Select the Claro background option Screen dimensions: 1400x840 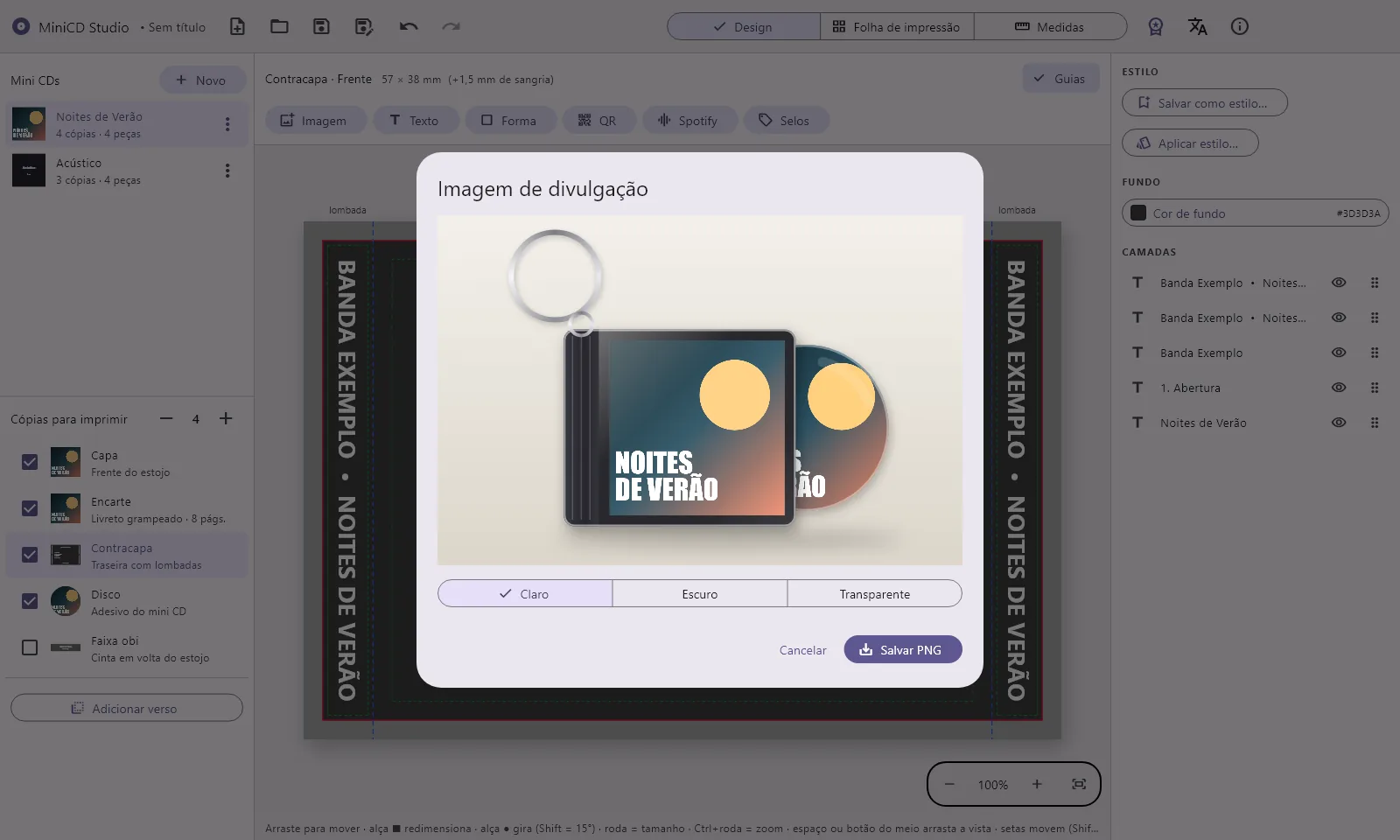pos(525,593)
